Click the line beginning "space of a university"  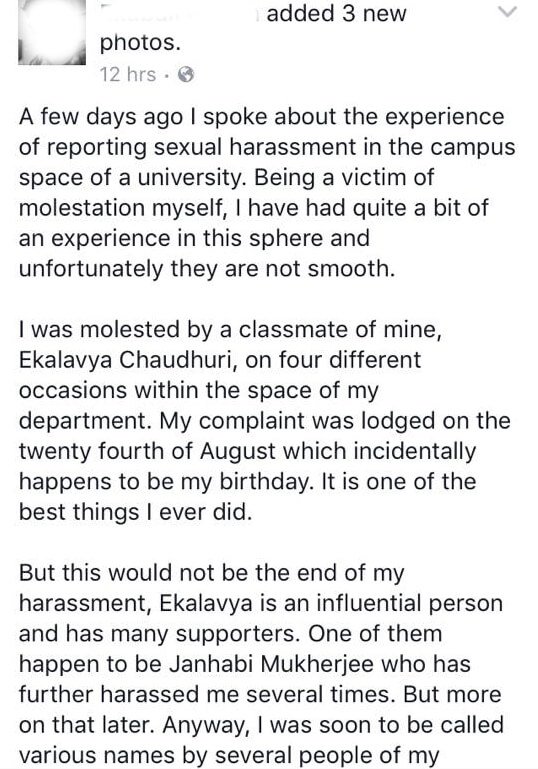point(226,178)
